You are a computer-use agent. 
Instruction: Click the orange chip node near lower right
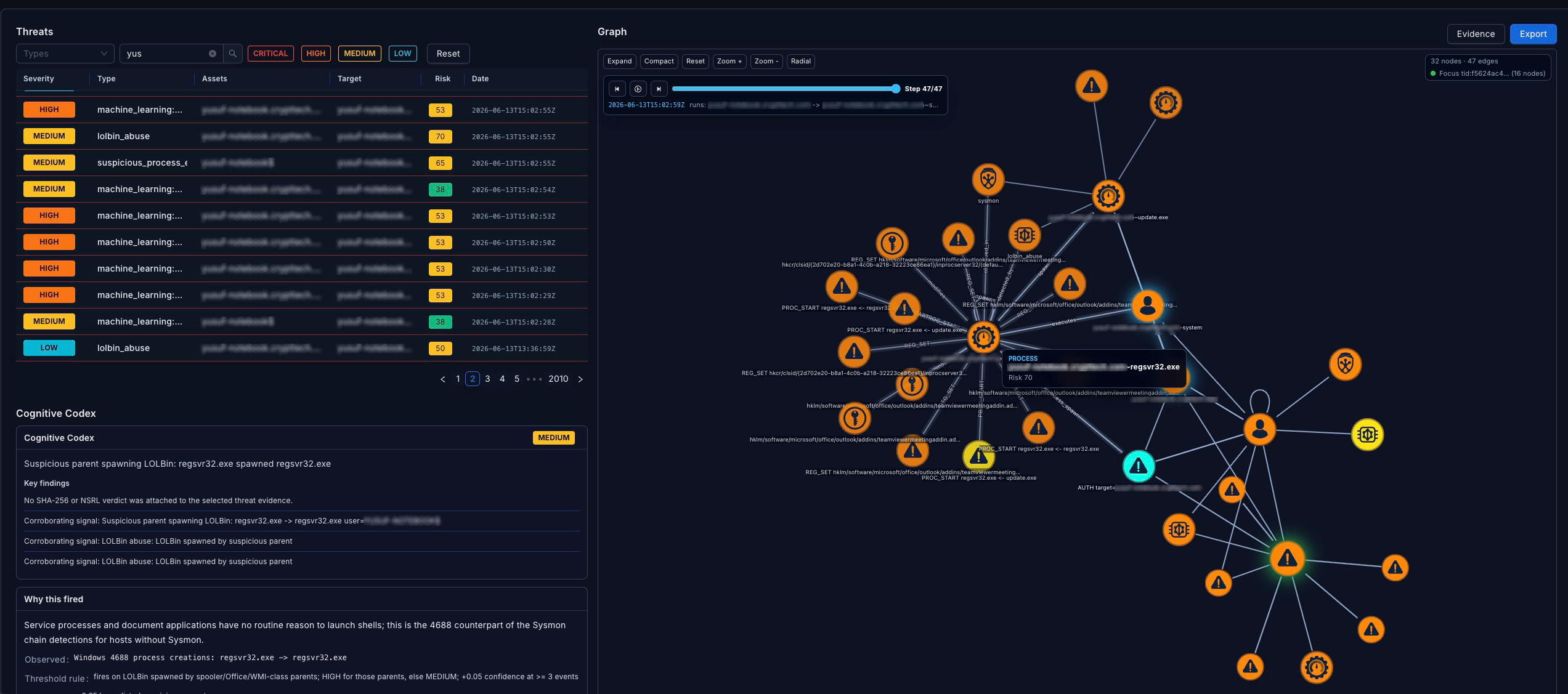pyautogui.click(x=1179, y=530)
